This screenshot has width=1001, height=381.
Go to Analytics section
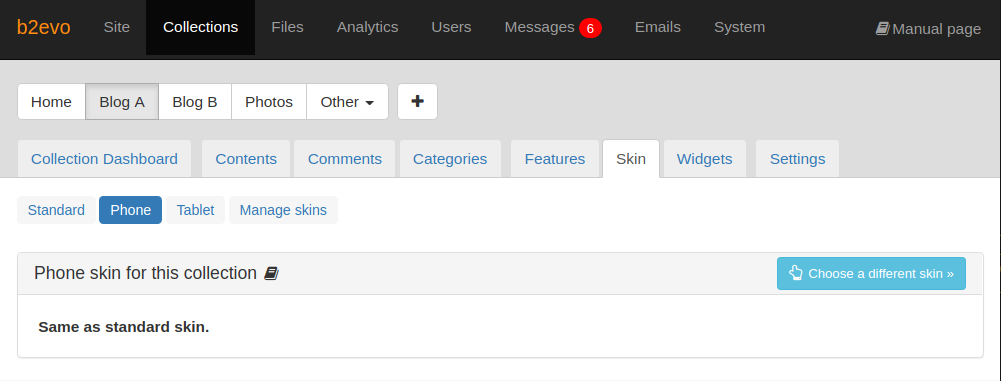click(x=368, y=27)
